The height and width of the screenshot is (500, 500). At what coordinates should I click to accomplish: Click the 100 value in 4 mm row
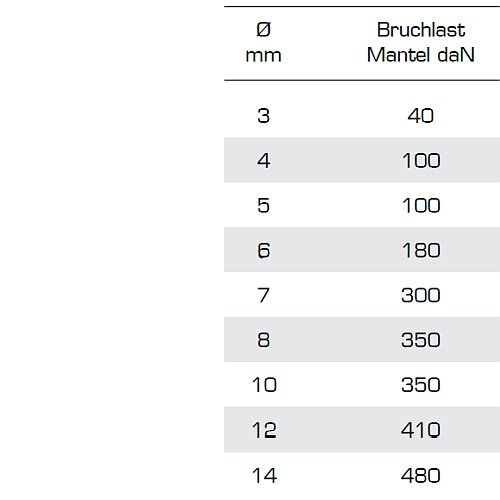tap(421, 161)
